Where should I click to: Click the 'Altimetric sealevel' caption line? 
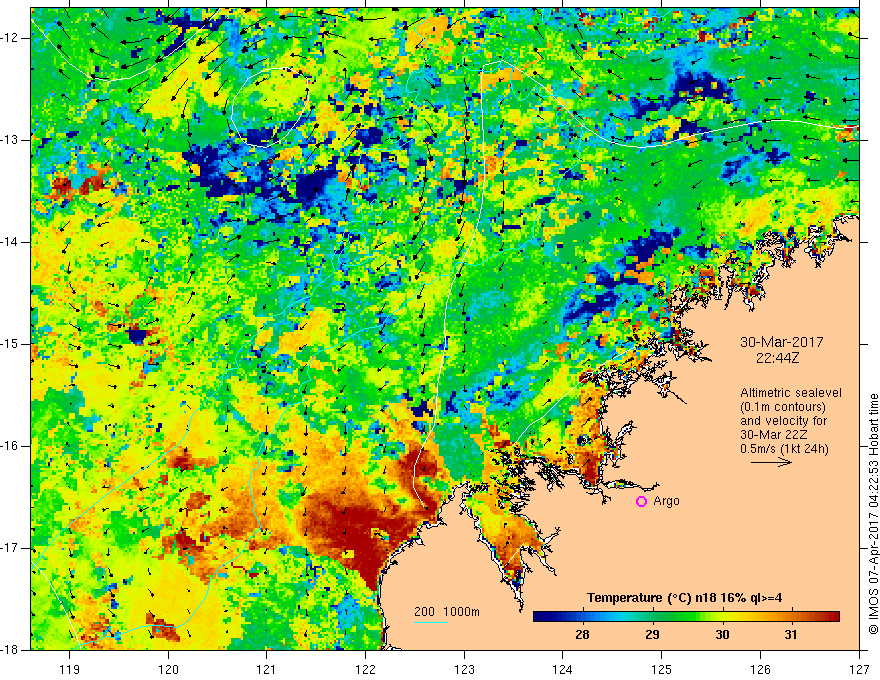[x=791, y=393]
